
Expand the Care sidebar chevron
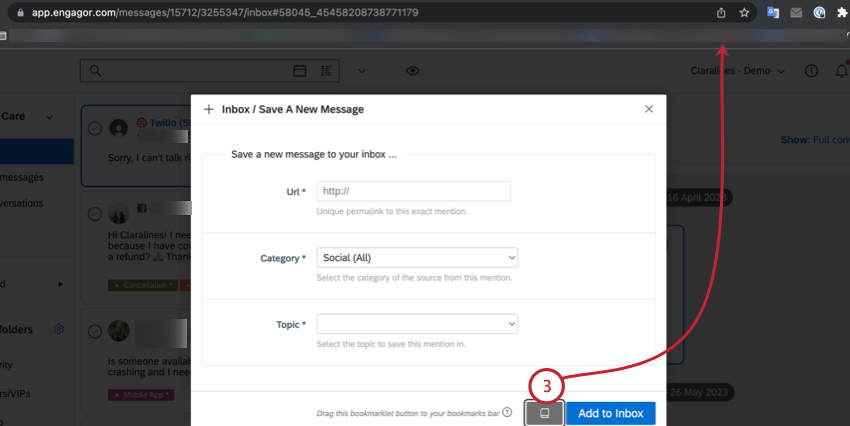pos(49,117)
